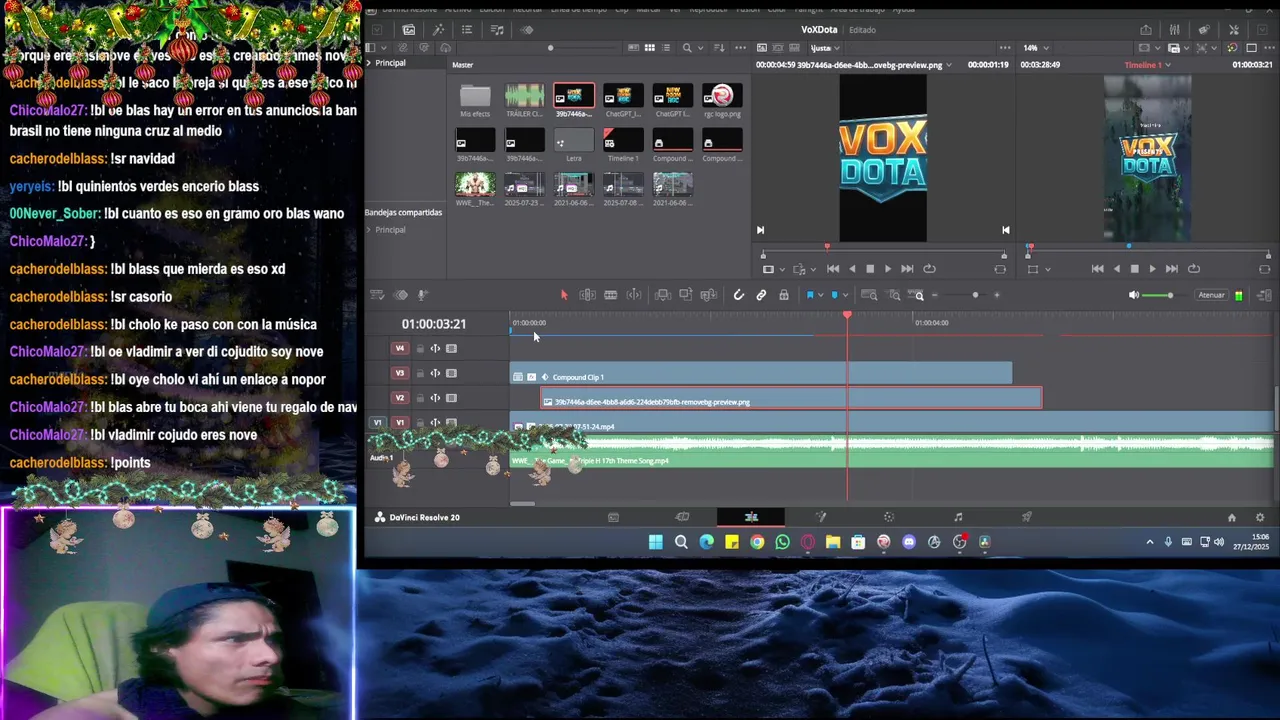Open the Media Pool panel icon

pyautogui.click(x=408, y=30)
